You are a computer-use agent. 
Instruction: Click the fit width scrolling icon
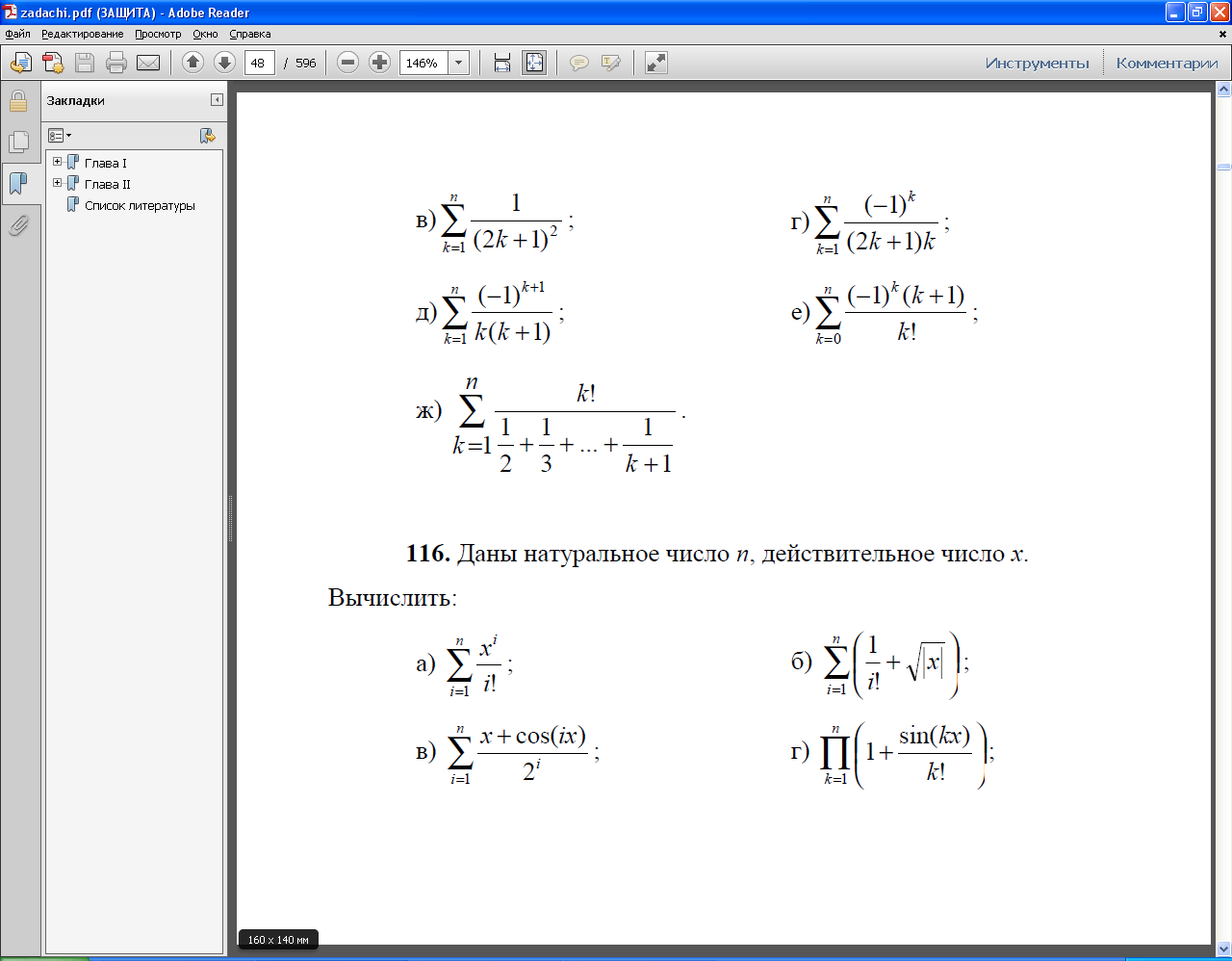(x=501, y=63)
